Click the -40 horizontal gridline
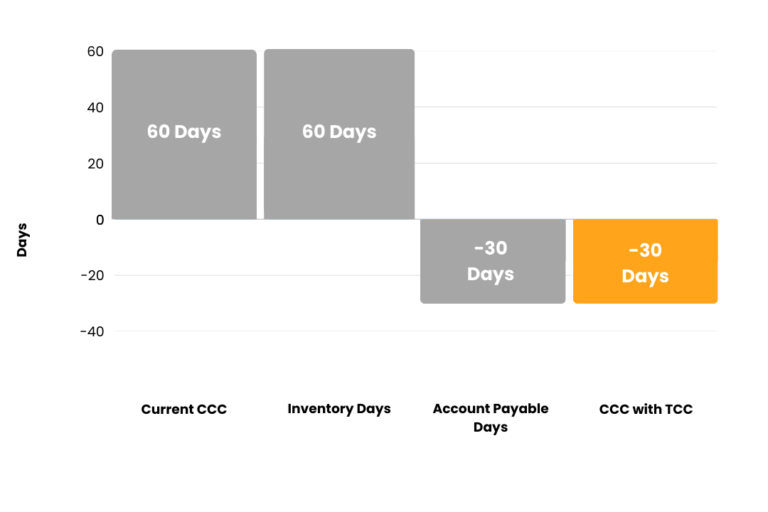 click(415, 331)
